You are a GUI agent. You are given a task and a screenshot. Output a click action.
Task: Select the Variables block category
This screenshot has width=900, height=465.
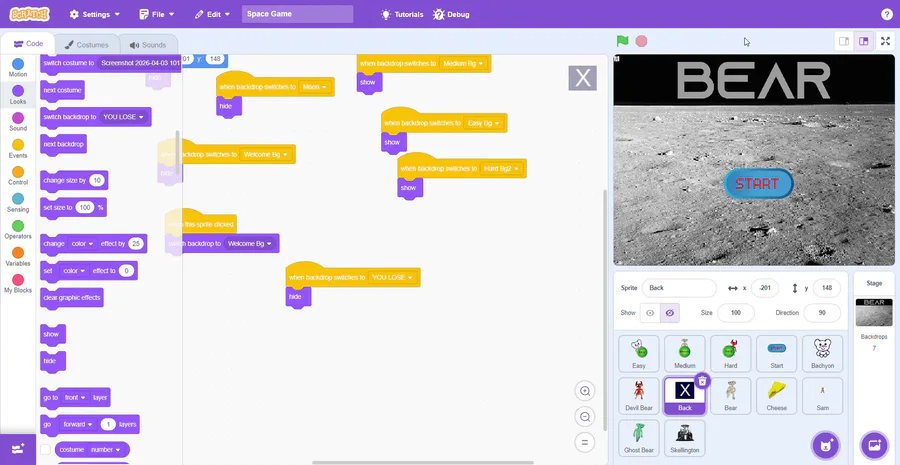tap(18, 257)
